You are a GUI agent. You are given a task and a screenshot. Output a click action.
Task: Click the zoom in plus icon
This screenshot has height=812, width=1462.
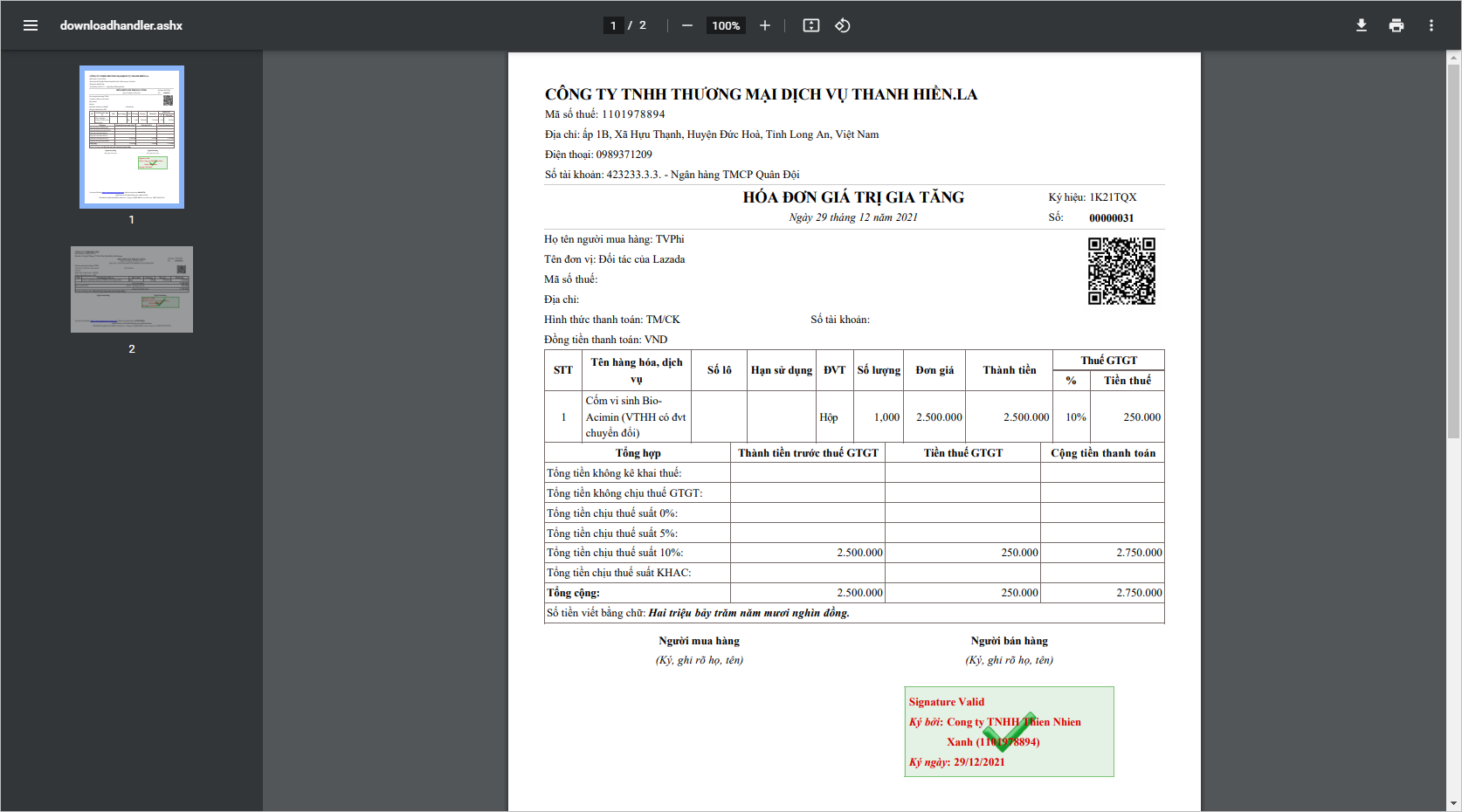[x=765, y=25]
